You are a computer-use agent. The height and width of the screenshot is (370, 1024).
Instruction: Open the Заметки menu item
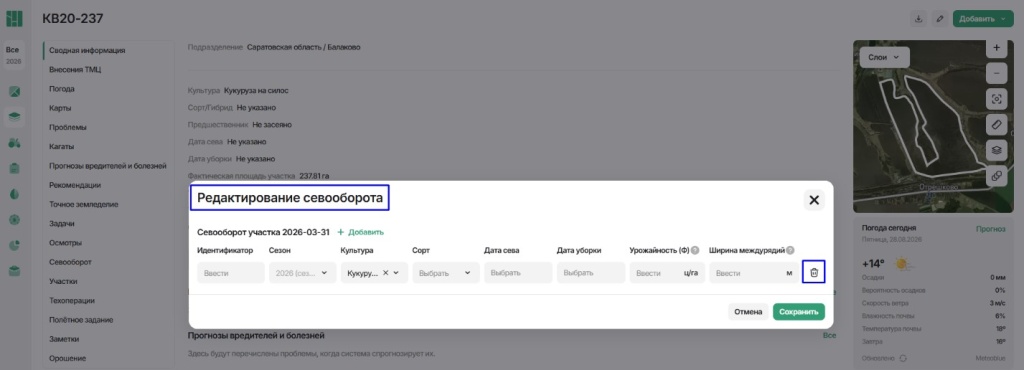pos(64,339)
